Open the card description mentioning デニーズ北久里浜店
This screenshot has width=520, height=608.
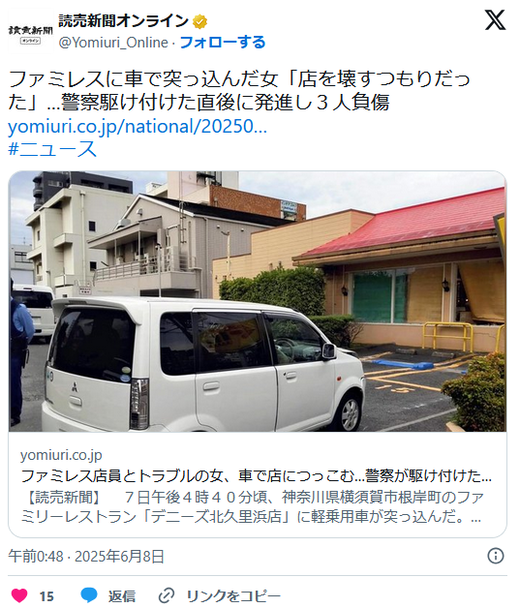click(252, 507)
